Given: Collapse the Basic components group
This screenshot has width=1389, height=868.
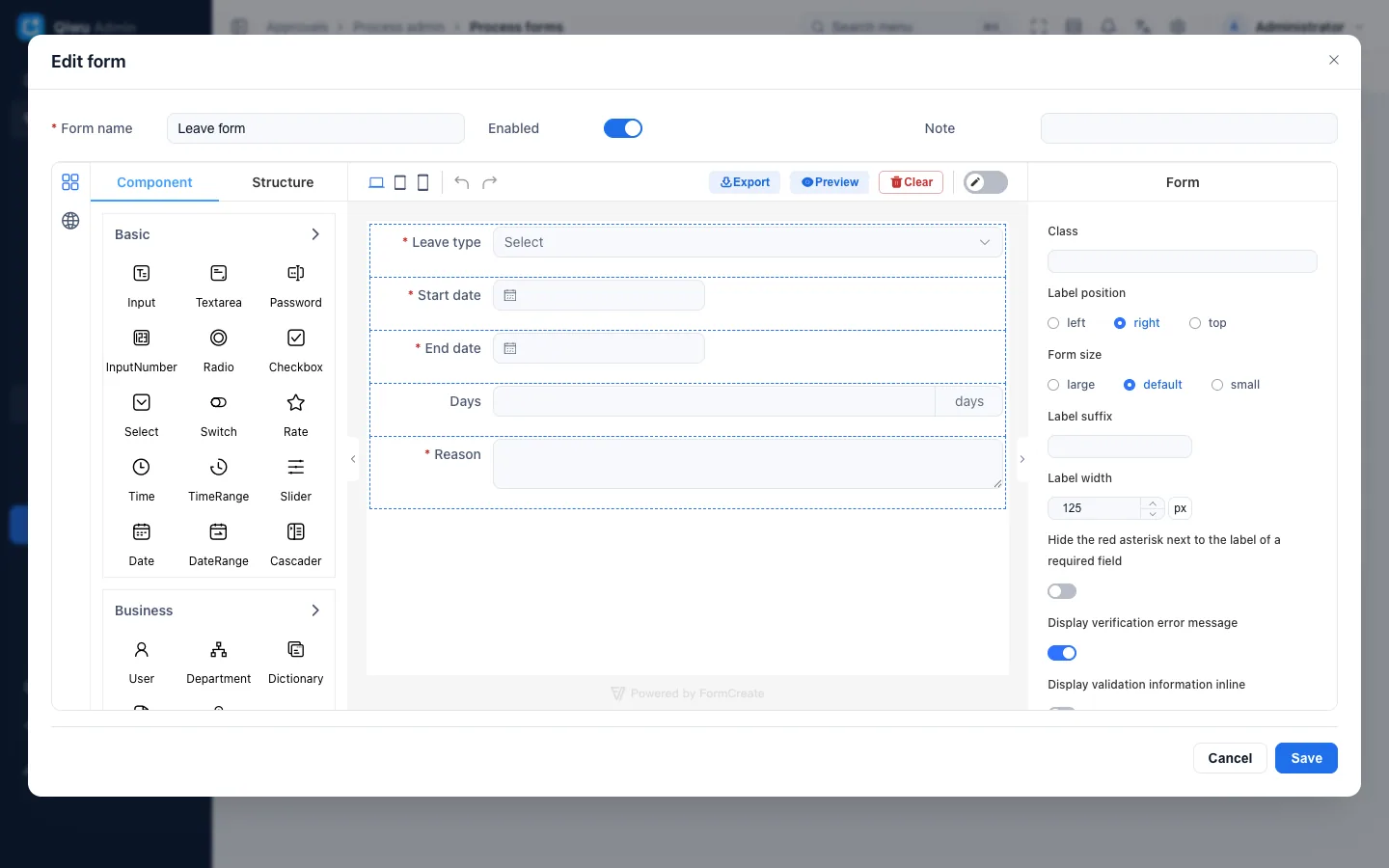Looking at the screenshot, I should point(315,234).
